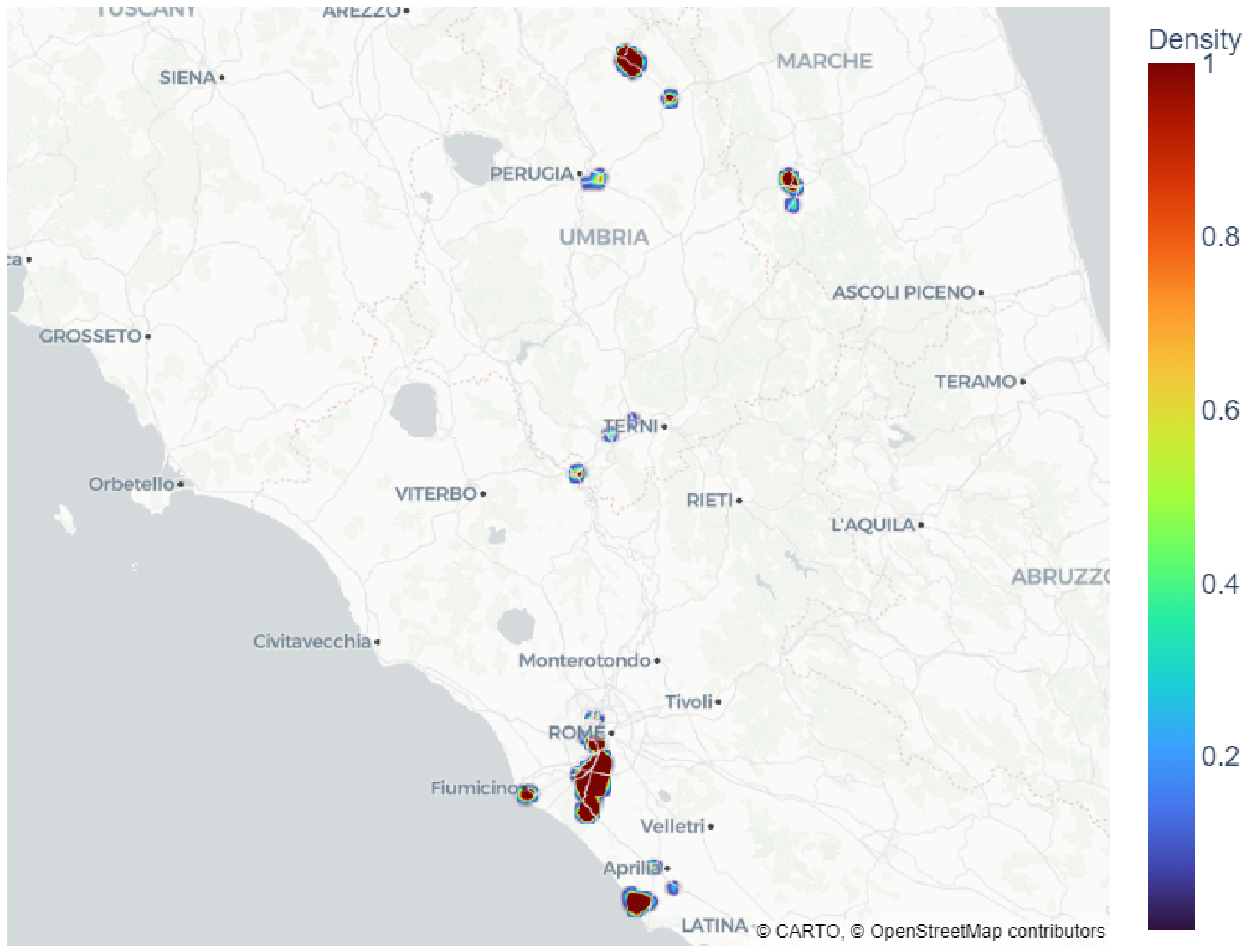Select the RIETI map label
Viewport: 1250px width, 952px height.
pyautogui.click(x=709, y=500)
